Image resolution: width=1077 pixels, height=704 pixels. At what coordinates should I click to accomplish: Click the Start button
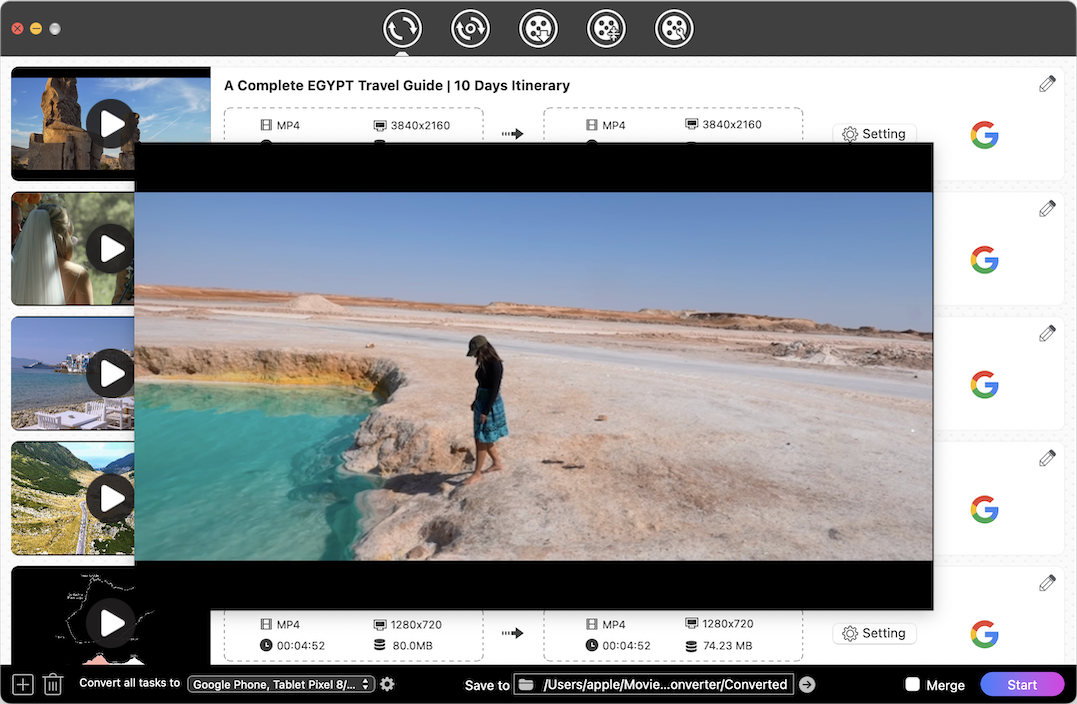coord(1022,685)
